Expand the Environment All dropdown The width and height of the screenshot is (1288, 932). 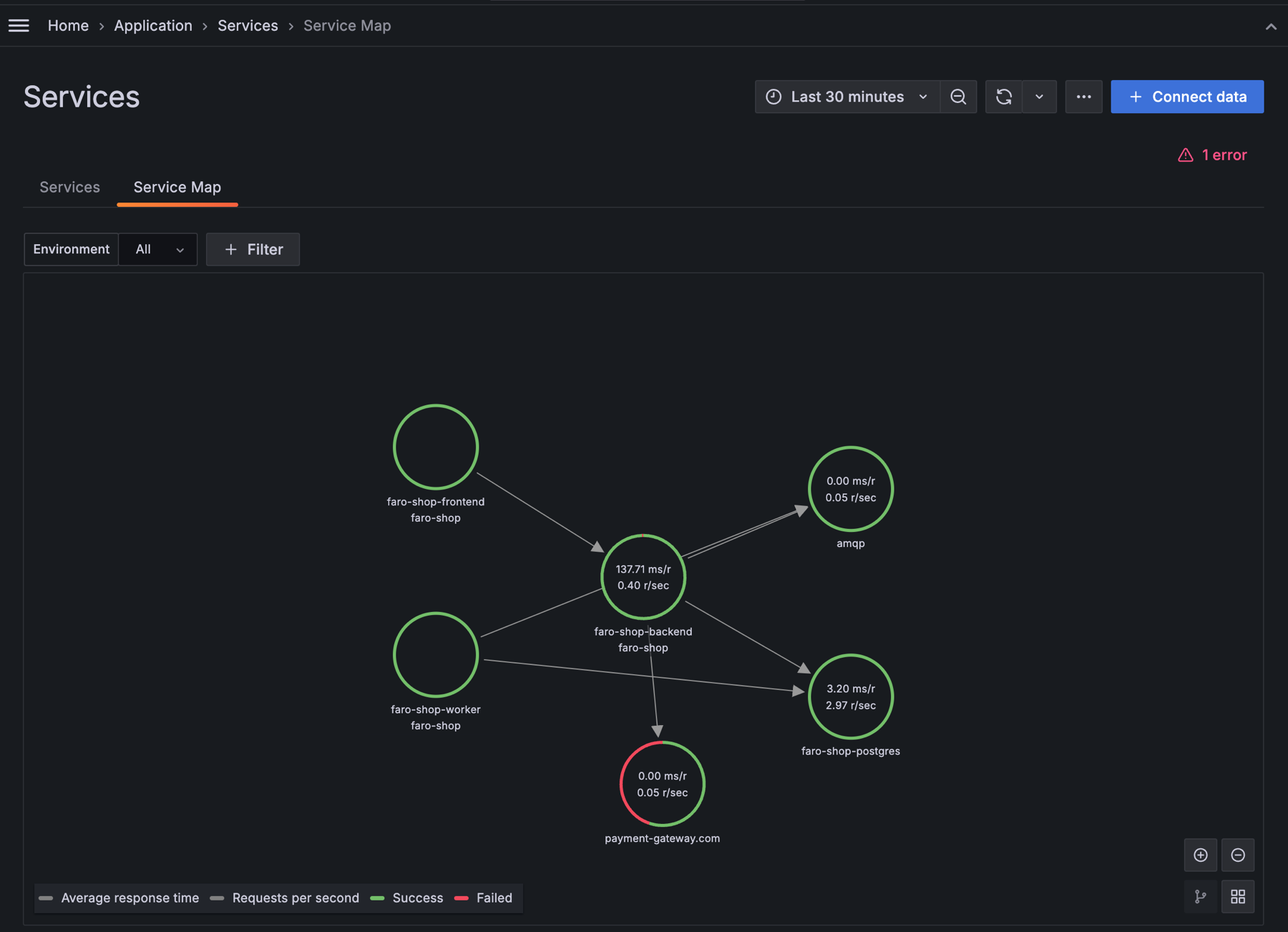[x=157, y=249]
